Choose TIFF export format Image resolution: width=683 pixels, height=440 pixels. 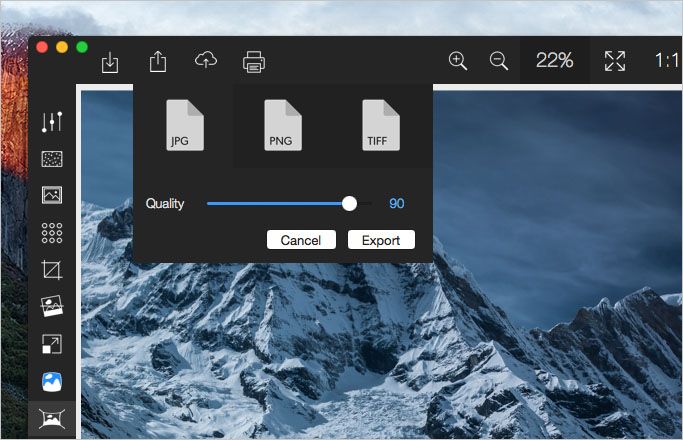[381, 125]
